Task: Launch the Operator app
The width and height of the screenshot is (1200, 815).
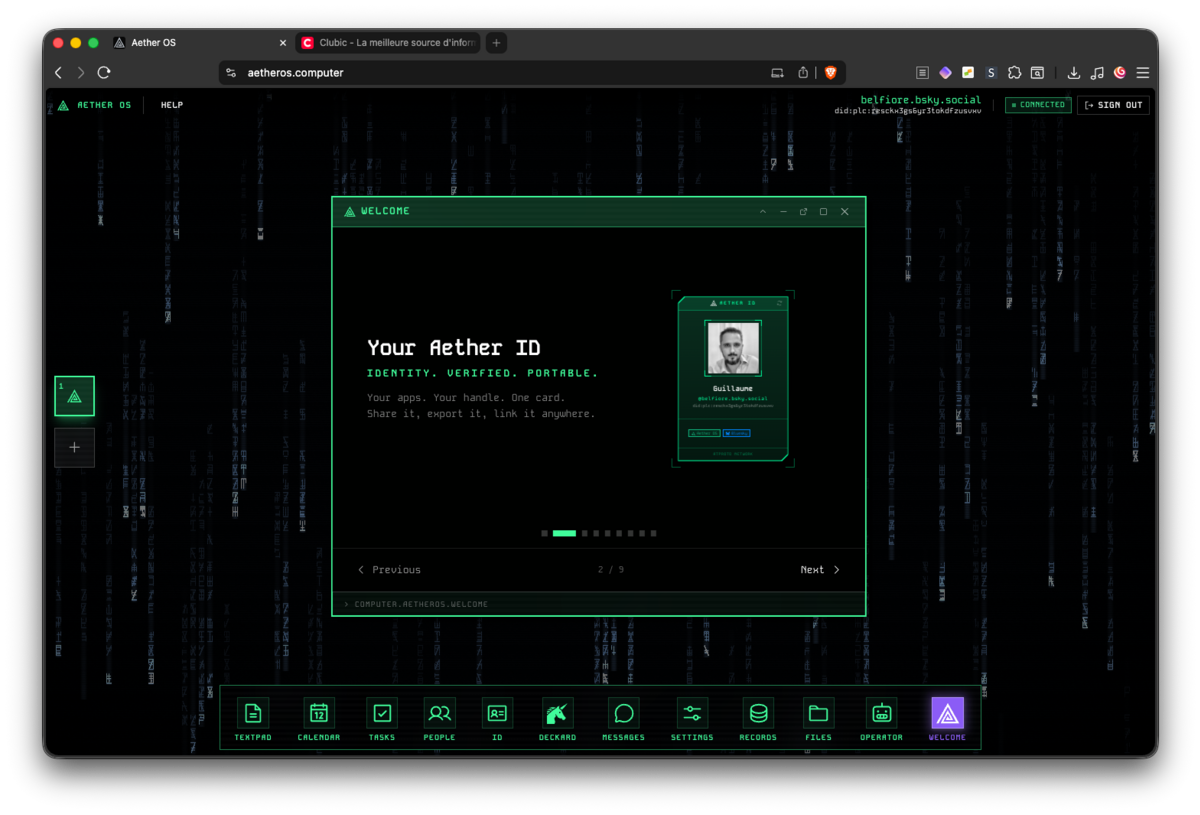Action: click(880, 714)
